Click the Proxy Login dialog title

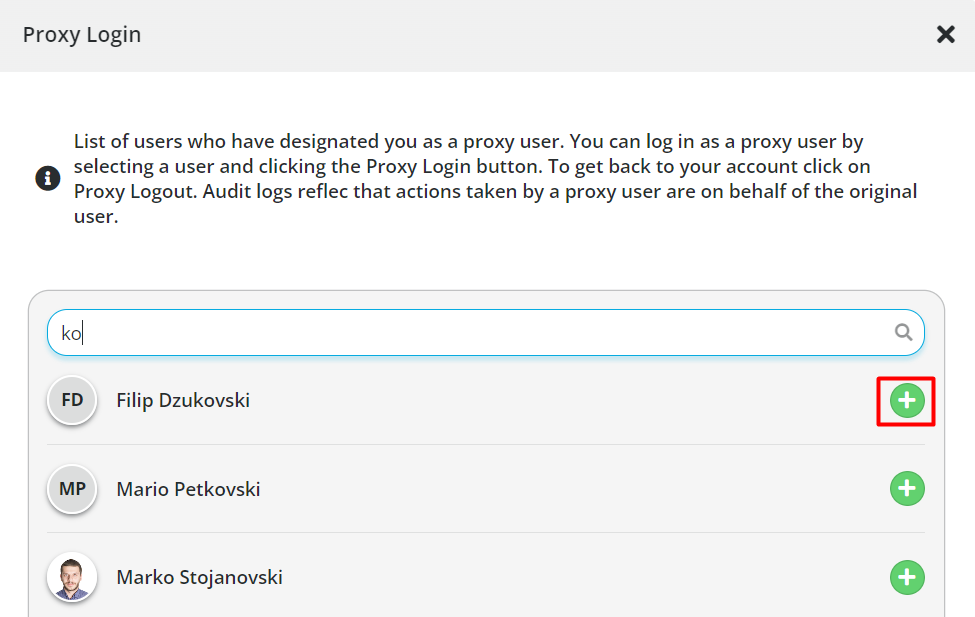[81, 35]
